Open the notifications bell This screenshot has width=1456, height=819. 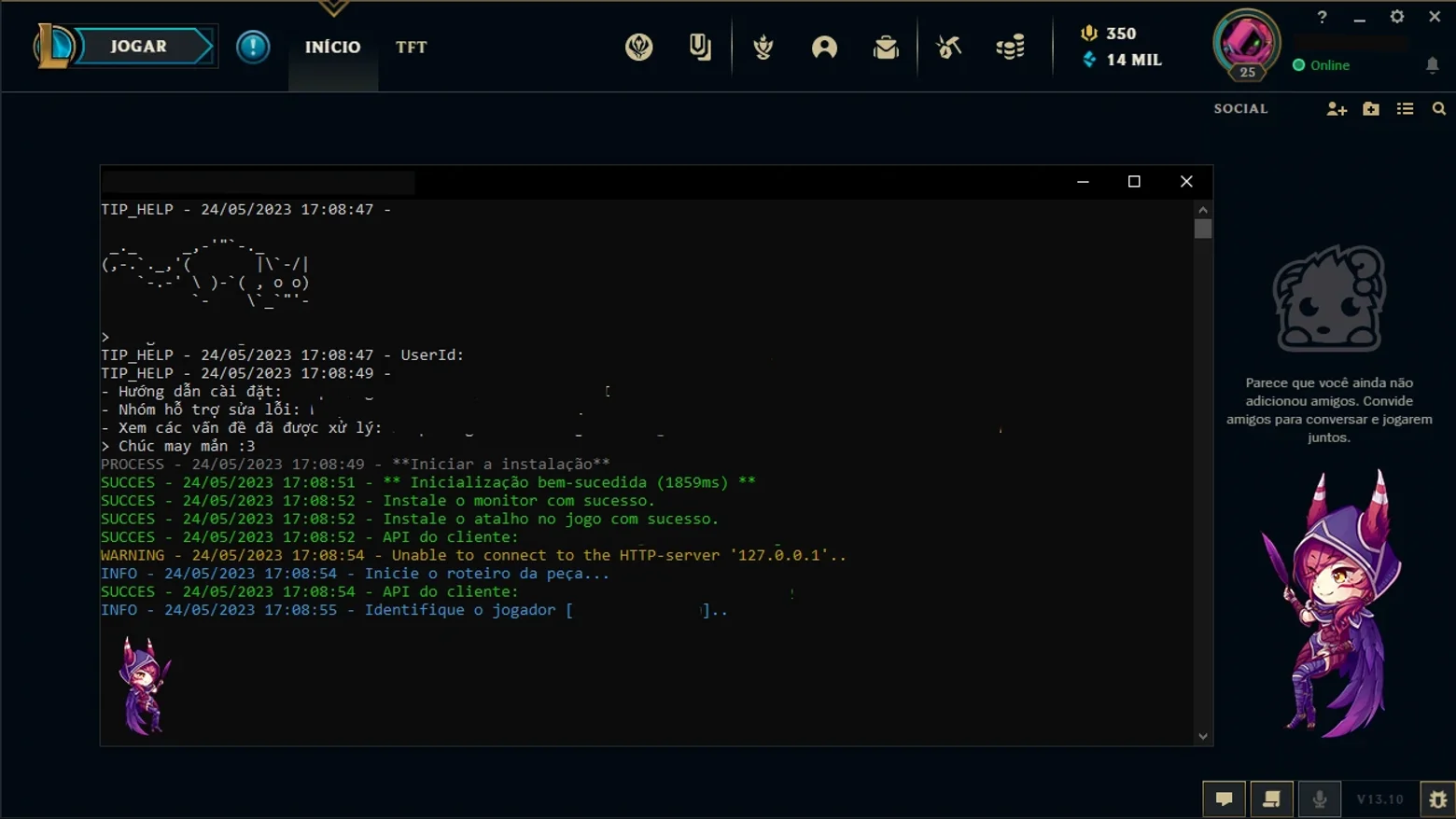pyautogui.click(x=1433, y=65)
